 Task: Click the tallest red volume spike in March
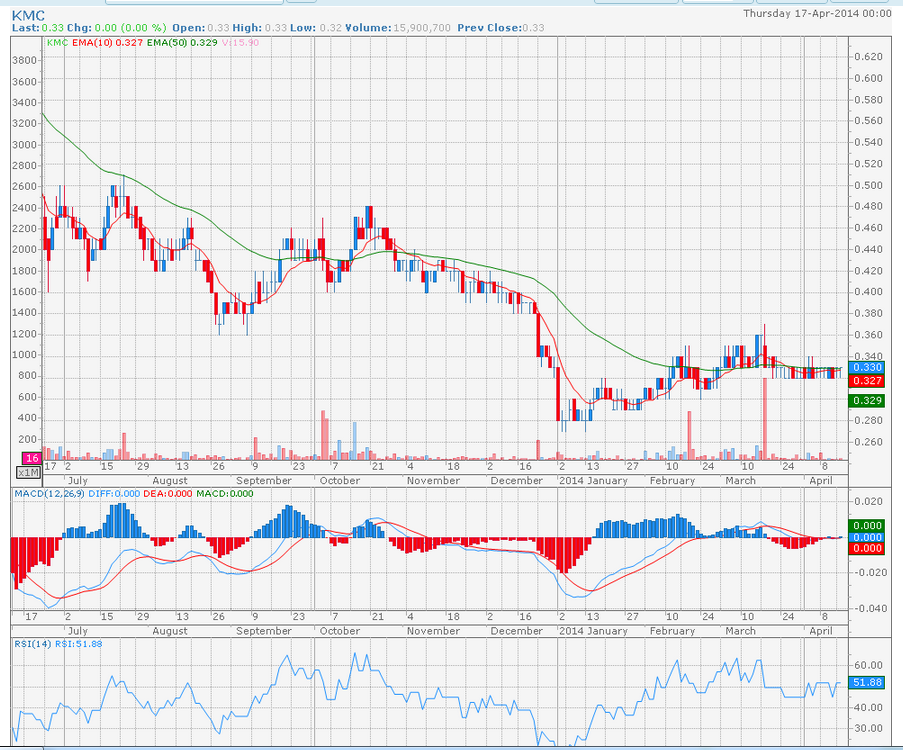point(764,418)
